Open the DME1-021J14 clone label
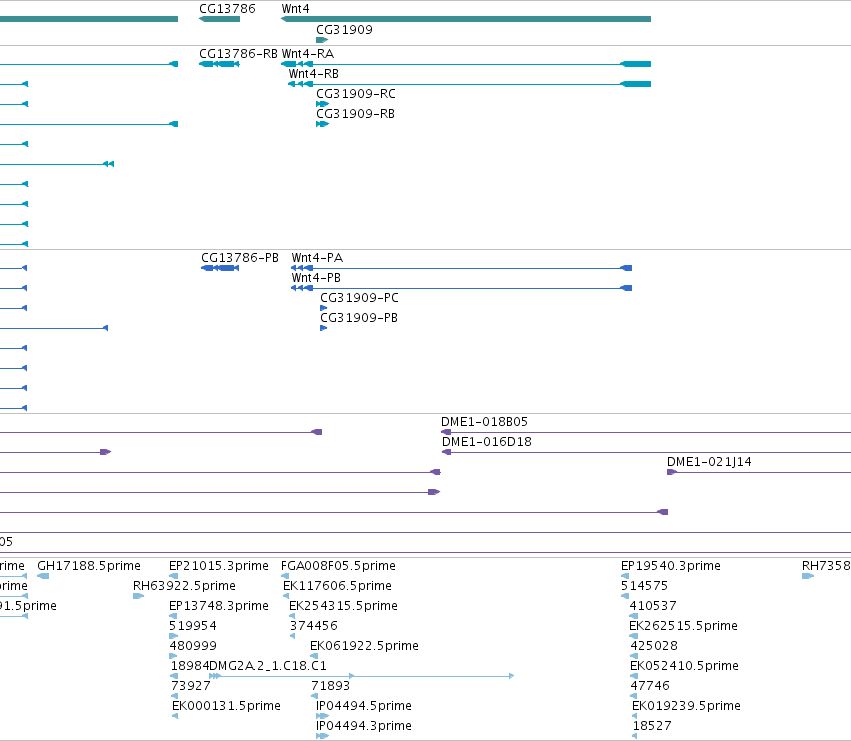This screenshot has width=851, height=741. pos(709,462)
